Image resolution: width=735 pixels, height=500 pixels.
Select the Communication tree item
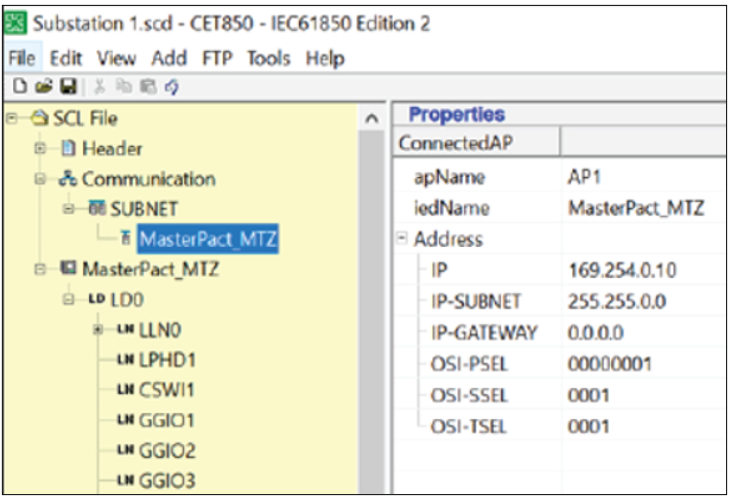click(149, 179)
